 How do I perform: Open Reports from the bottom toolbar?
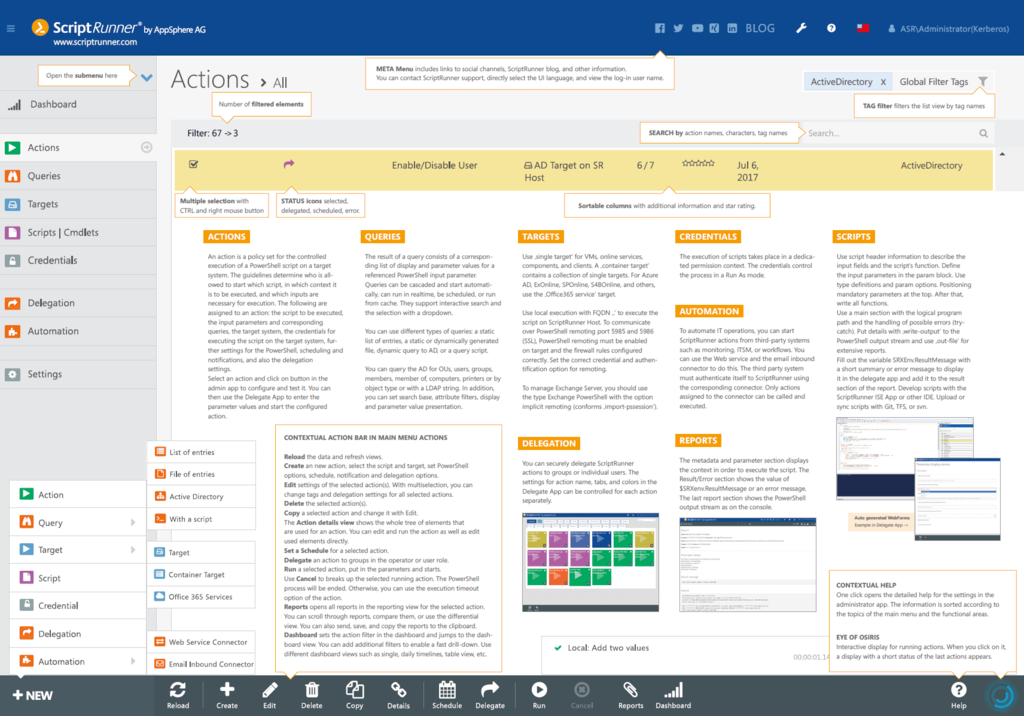tap(631, 695)
